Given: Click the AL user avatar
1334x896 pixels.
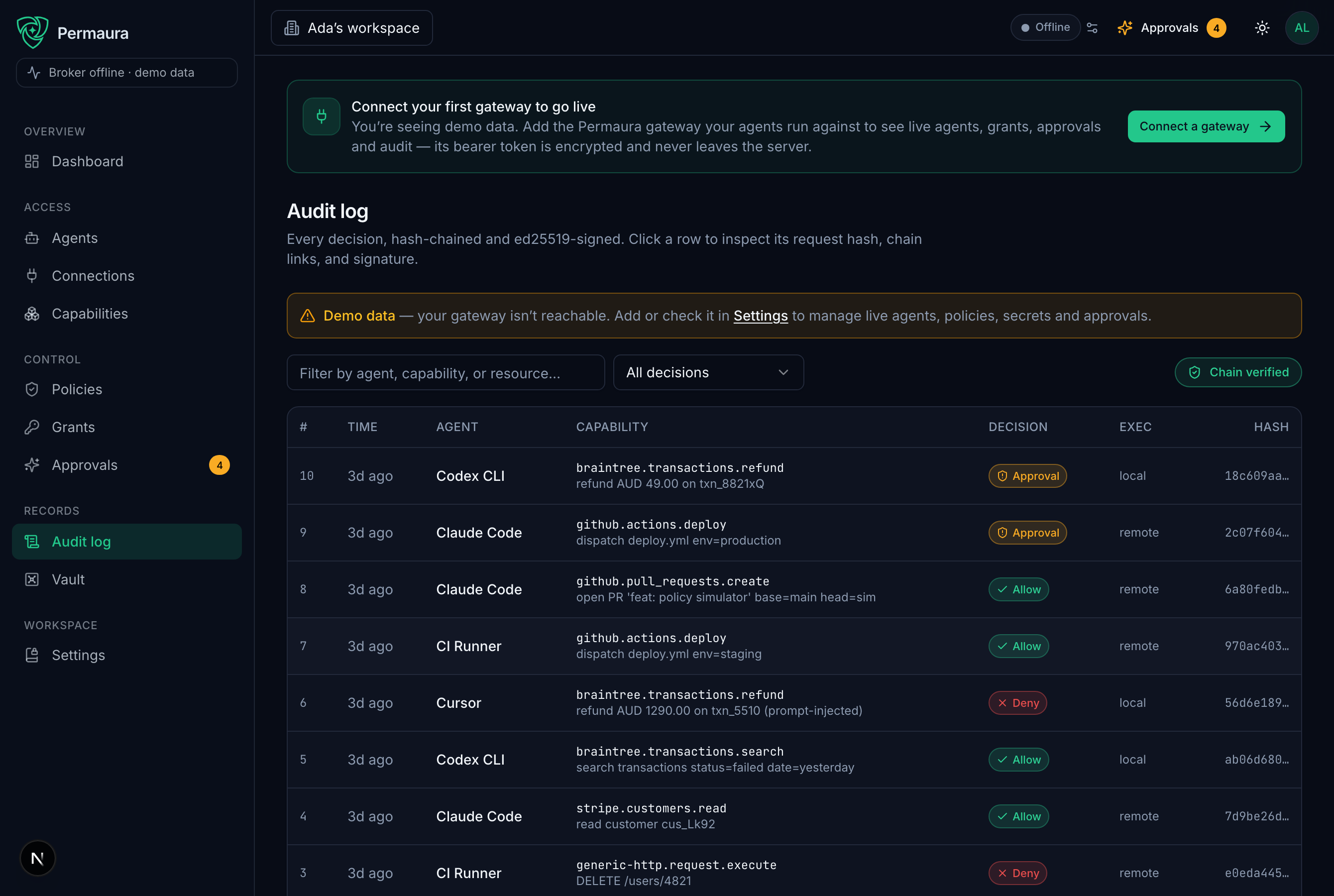Looking at the screenshot, I should pyautogui.click(x=1302, y=28).
